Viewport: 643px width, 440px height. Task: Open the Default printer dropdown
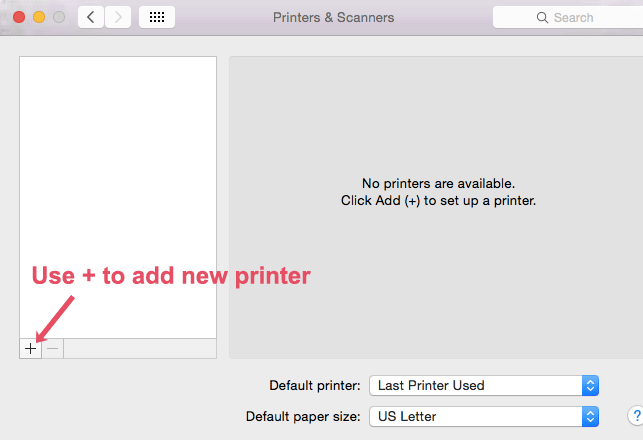pyautogui.click(x=484, y=385)
